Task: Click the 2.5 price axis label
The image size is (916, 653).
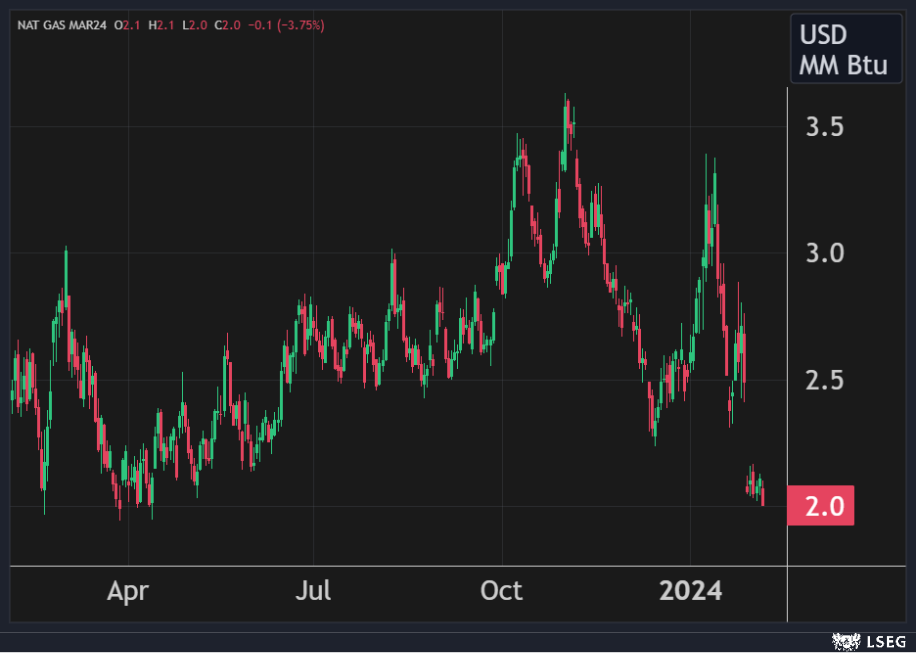Action: click(825, 380)
